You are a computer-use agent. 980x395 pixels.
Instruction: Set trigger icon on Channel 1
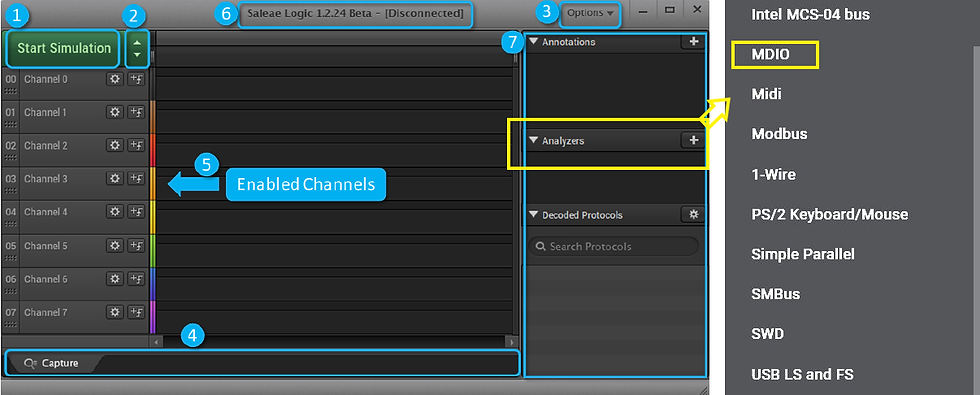136,112
